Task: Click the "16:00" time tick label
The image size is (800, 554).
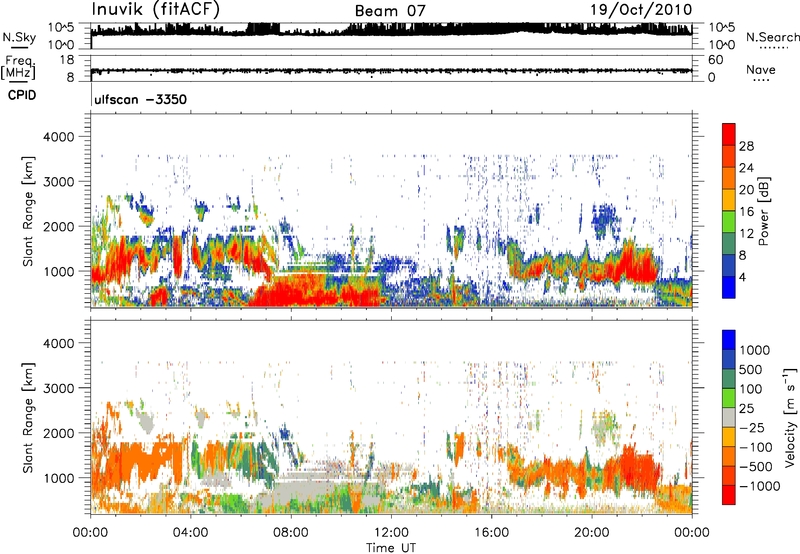Action: tap(491, 533)
